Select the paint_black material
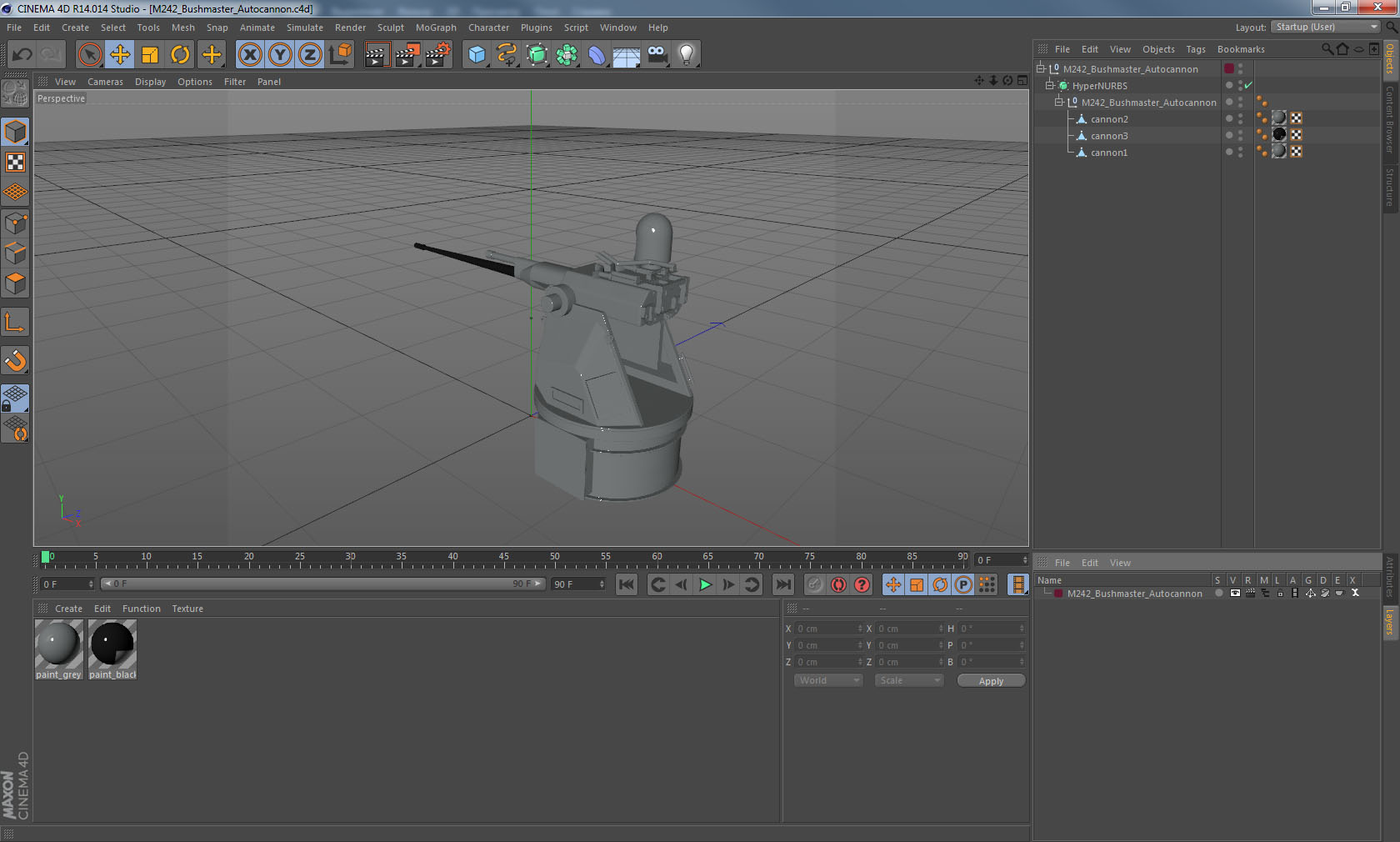 112,649
